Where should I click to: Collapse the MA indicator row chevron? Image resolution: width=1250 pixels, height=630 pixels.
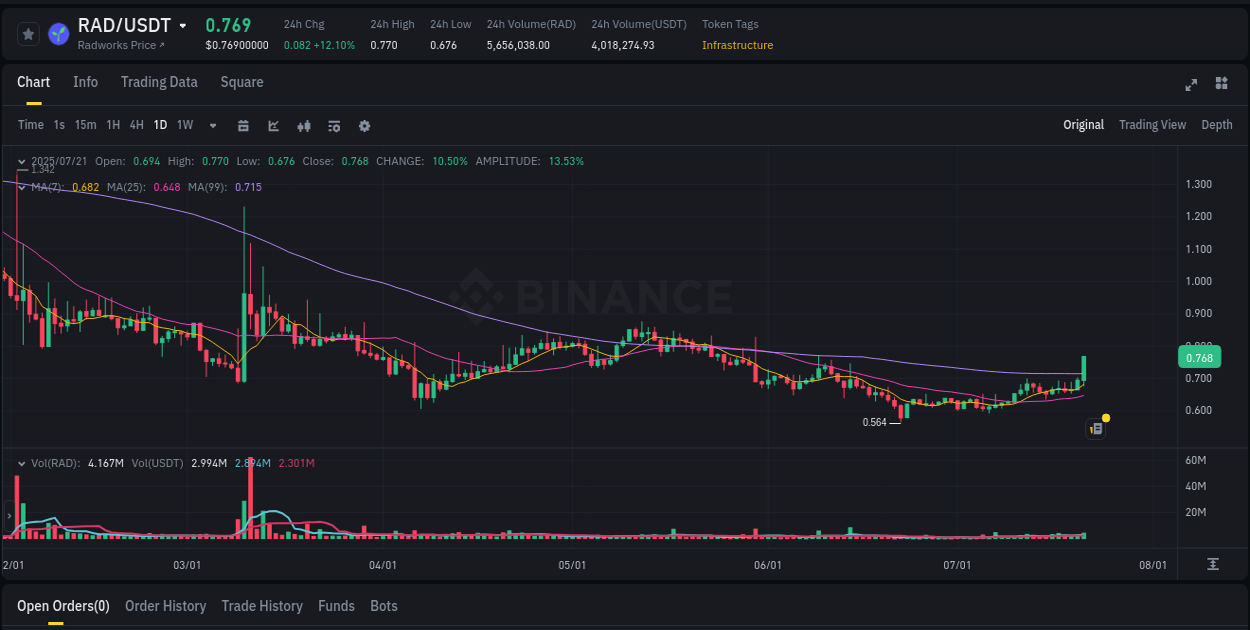pos(21,187)
